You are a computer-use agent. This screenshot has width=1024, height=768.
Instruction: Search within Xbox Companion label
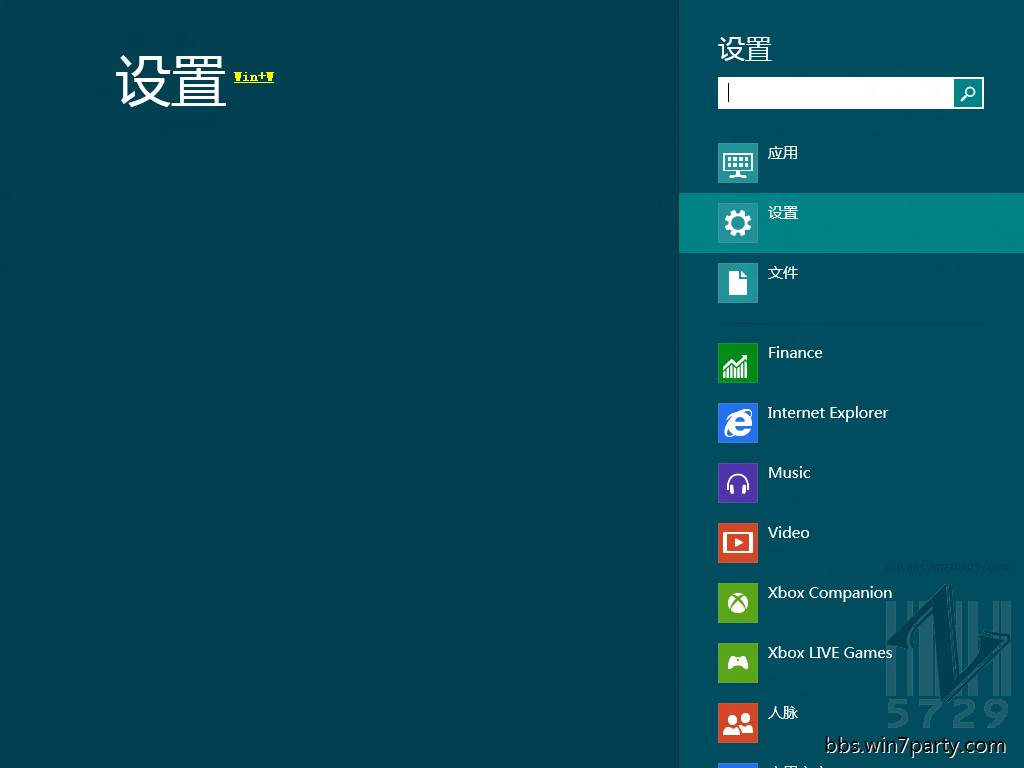point(829,593)
